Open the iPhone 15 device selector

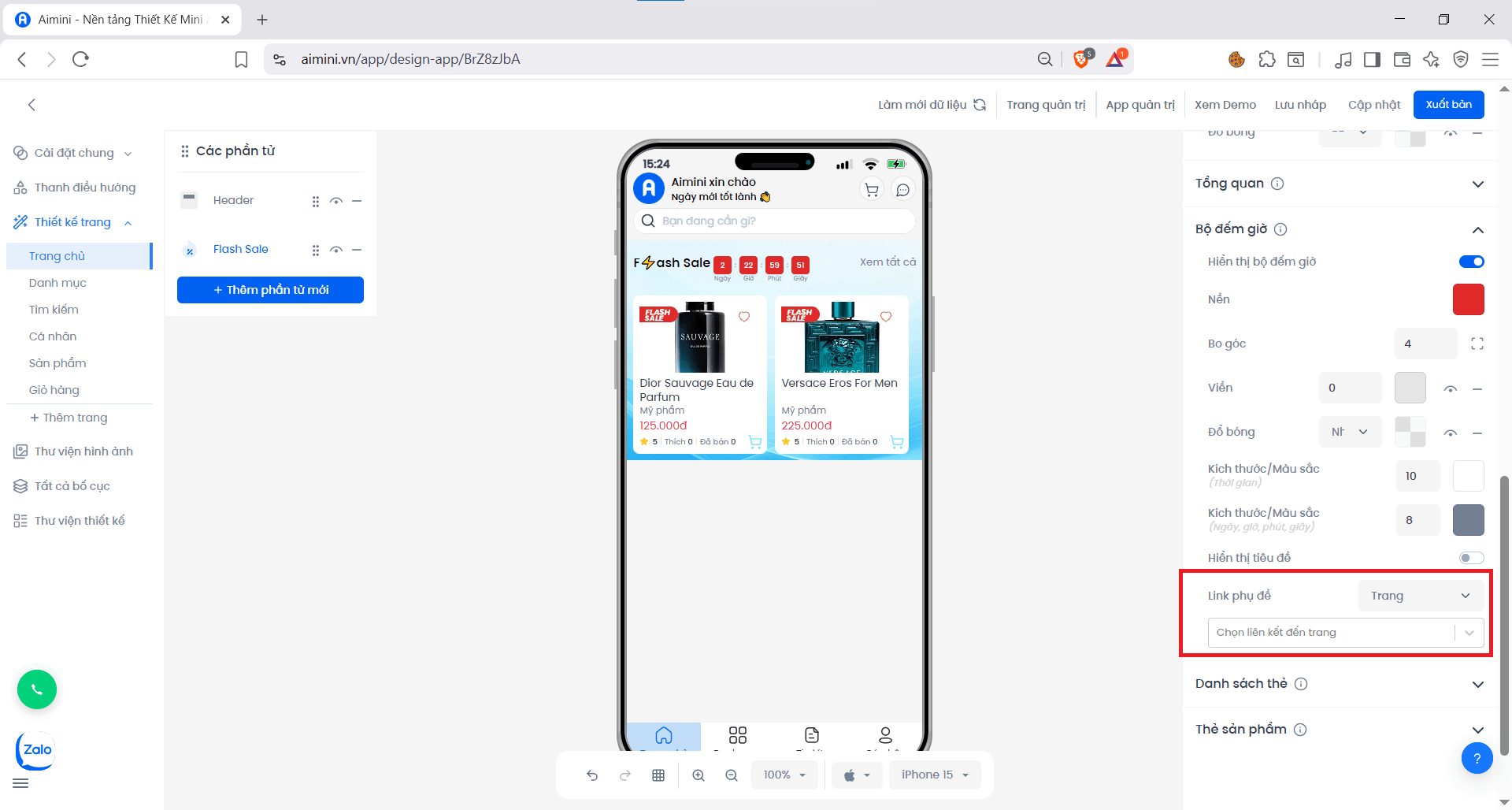coord(935,775)
